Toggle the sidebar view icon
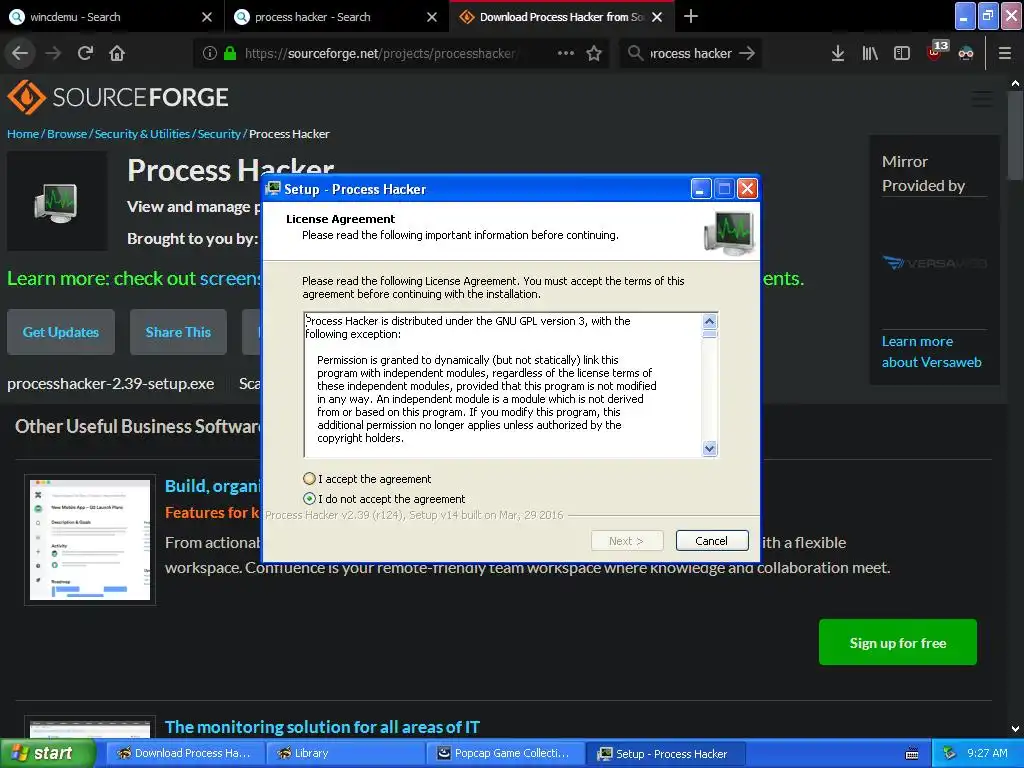1024x768 pixels. pyautogui.click(x=902, y=53)
